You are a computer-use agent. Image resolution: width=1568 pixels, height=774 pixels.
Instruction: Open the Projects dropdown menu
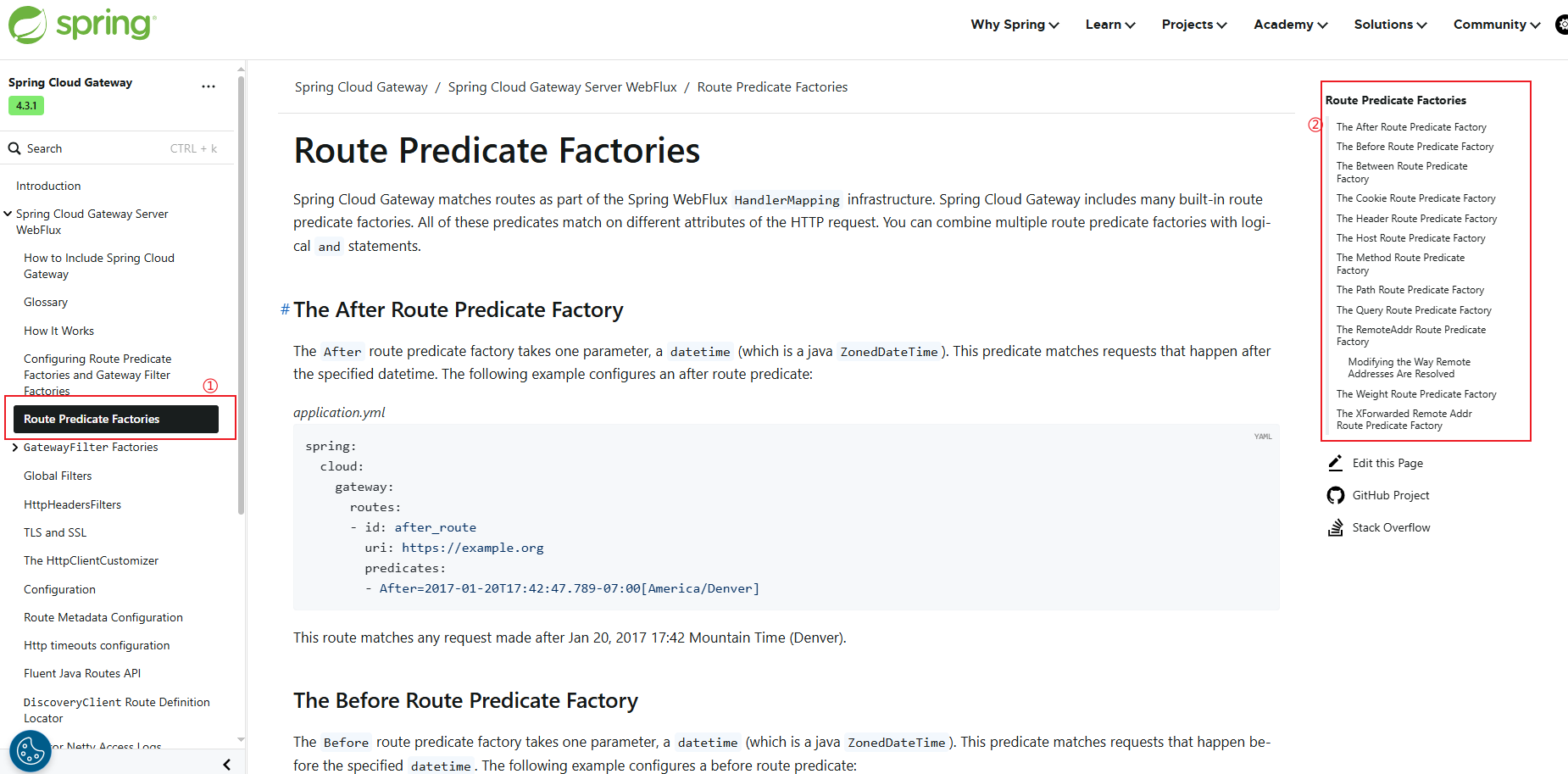pyautogui.click(x=1194, y=25)
